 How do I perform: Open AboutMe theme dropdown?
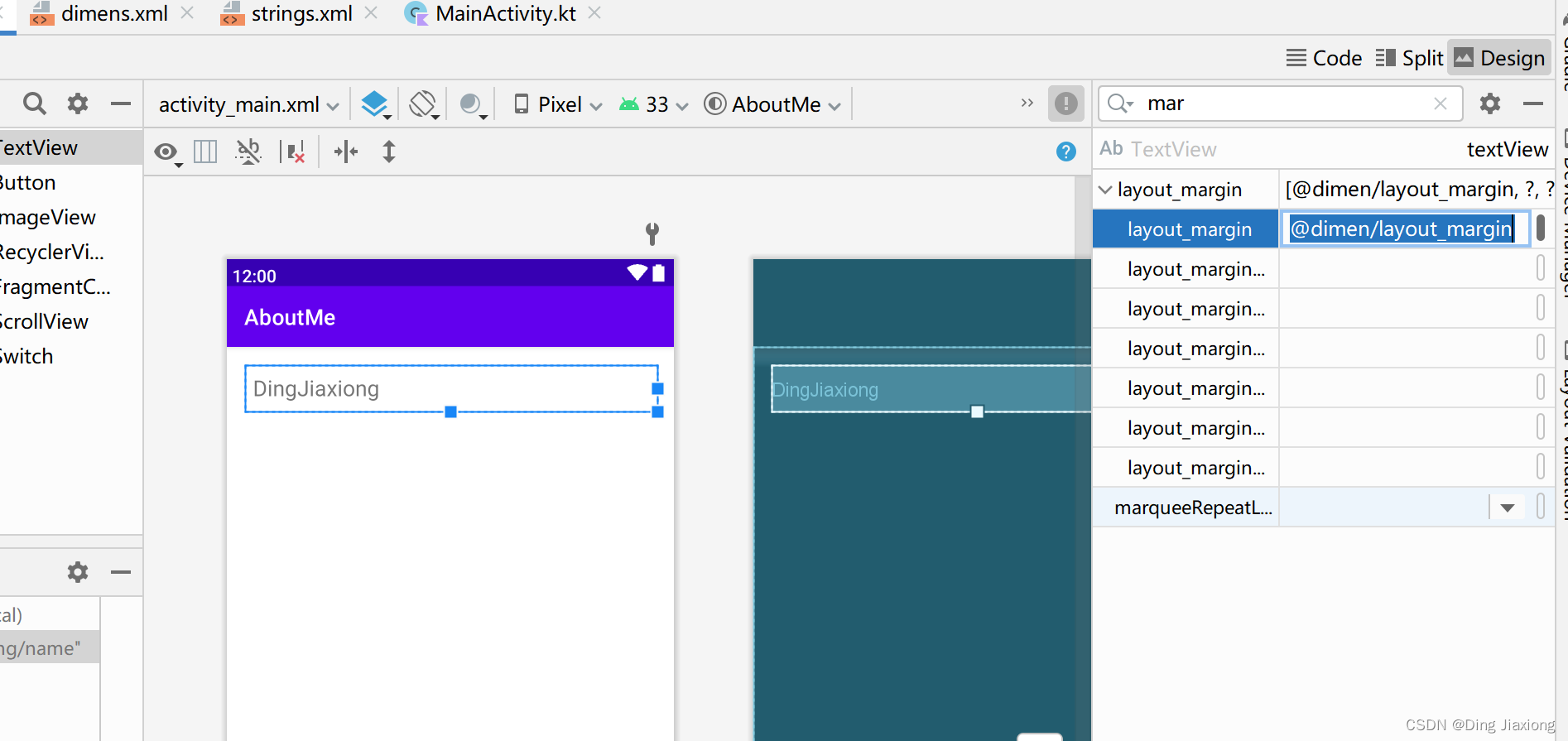tap(772, 105)
